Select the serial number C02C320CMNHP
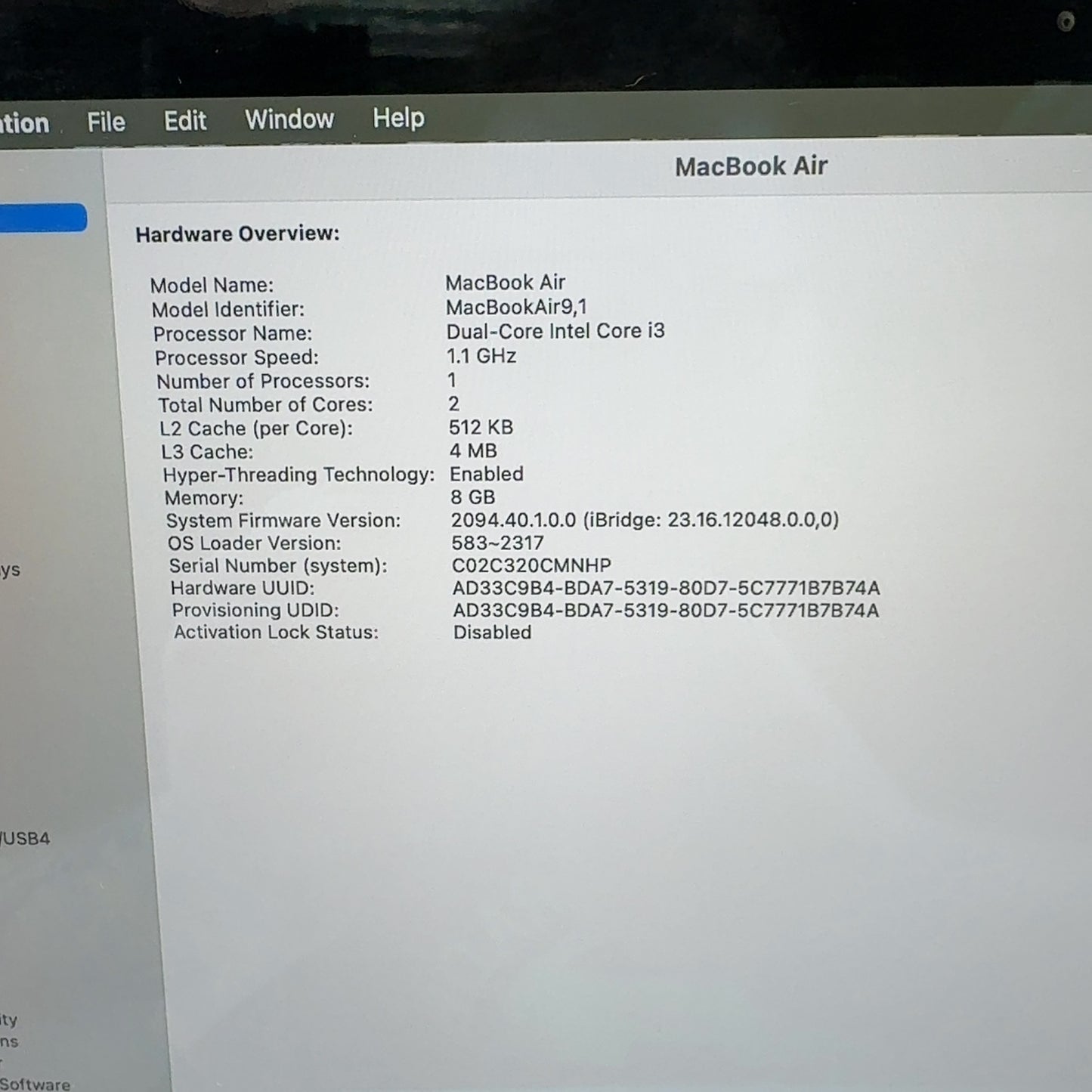Screen dimensions: 1092x1092 click(x=531, y=565)
